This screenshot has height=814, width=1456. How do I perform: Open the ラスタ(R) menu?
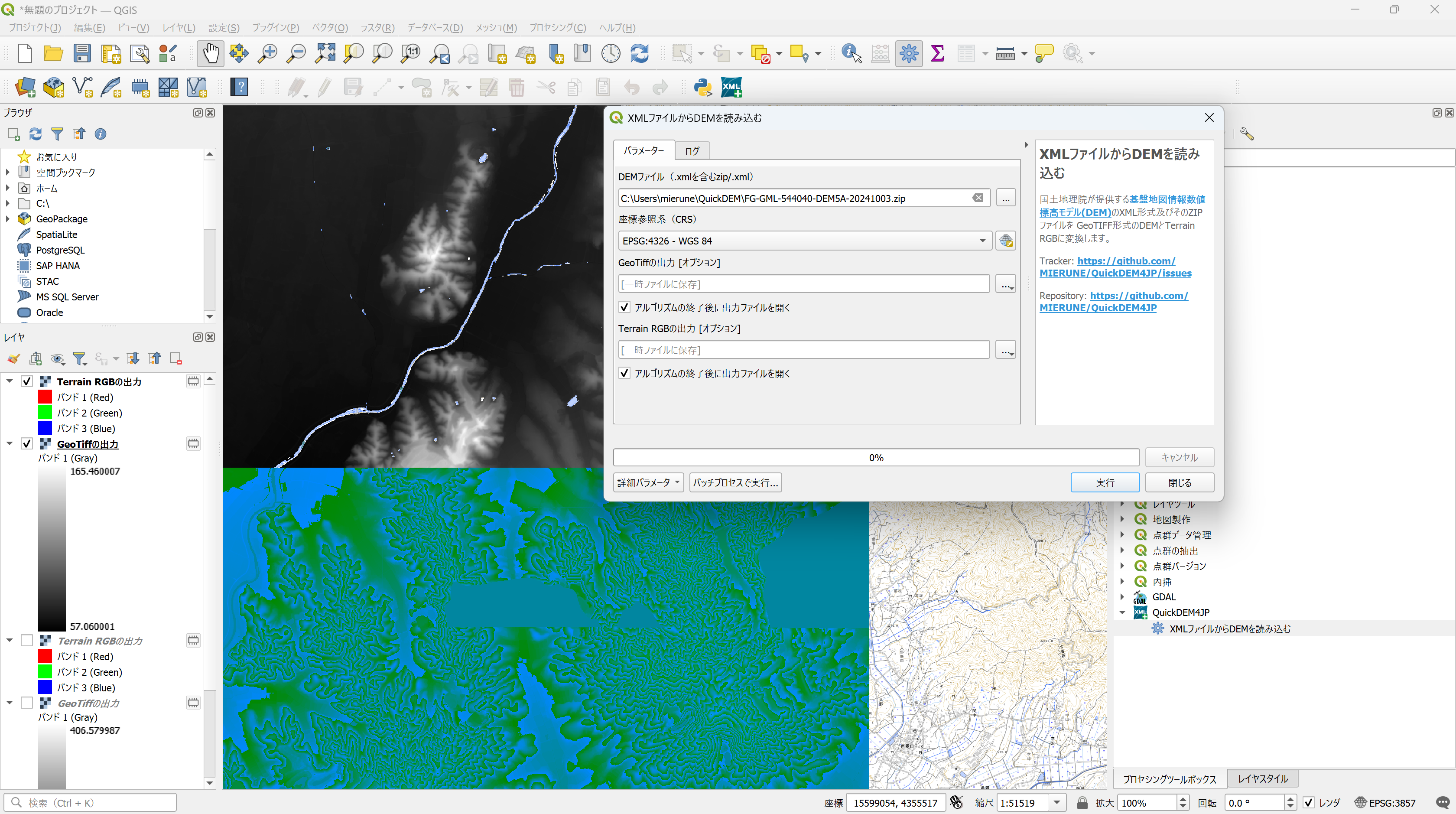[x=377, y=28]
